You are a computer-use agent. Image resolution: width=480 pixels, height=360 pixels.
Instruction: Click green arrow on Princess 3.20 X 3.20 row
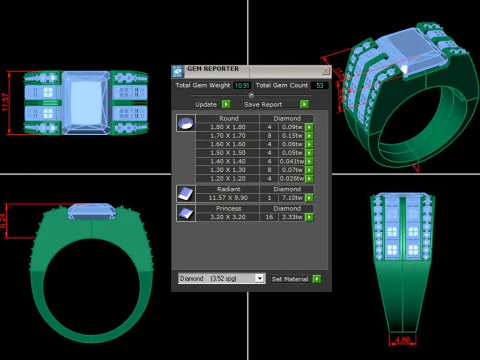click(309, 217)
